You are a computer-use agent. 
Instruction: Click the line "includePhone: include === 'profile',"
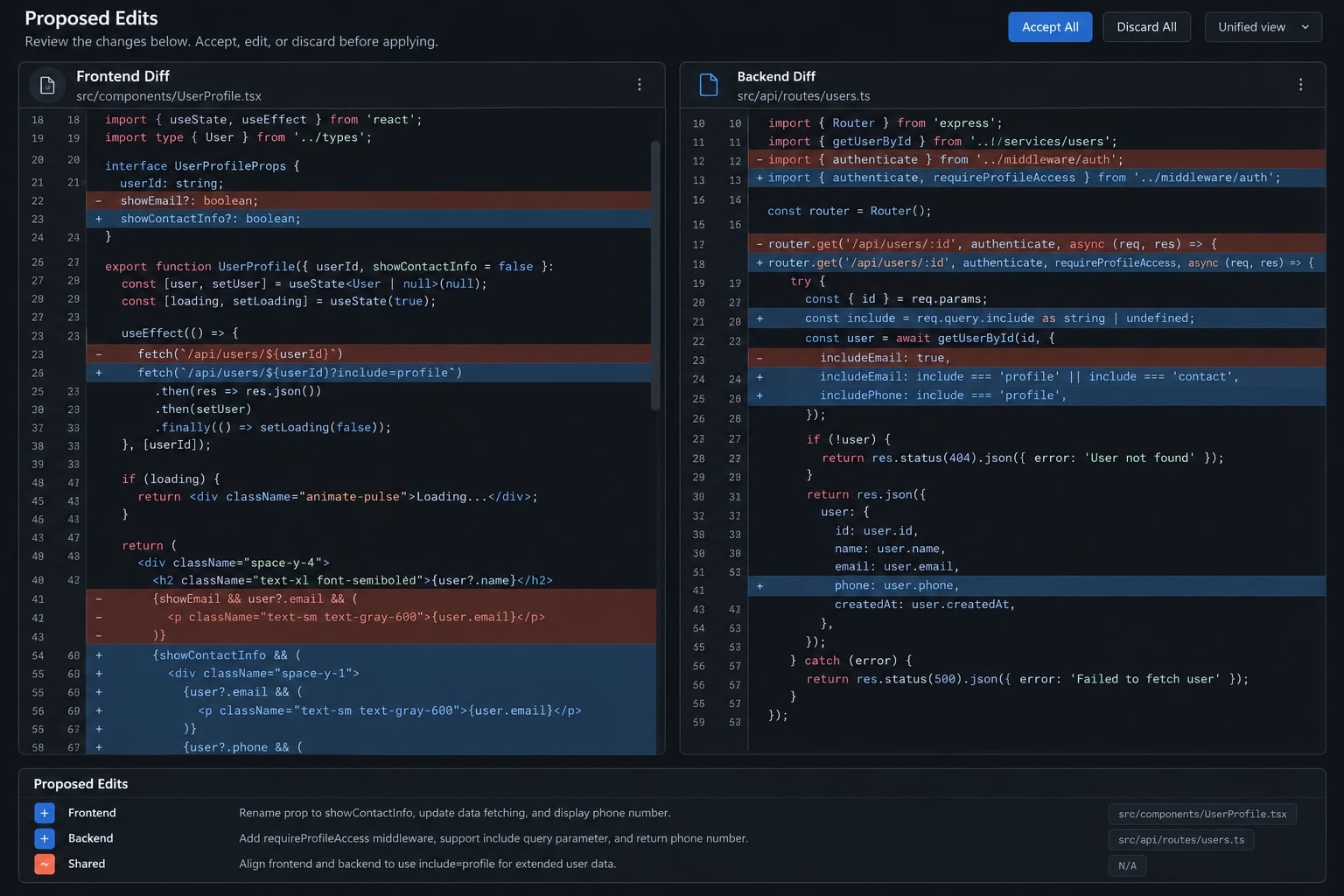pos(1036,395)
